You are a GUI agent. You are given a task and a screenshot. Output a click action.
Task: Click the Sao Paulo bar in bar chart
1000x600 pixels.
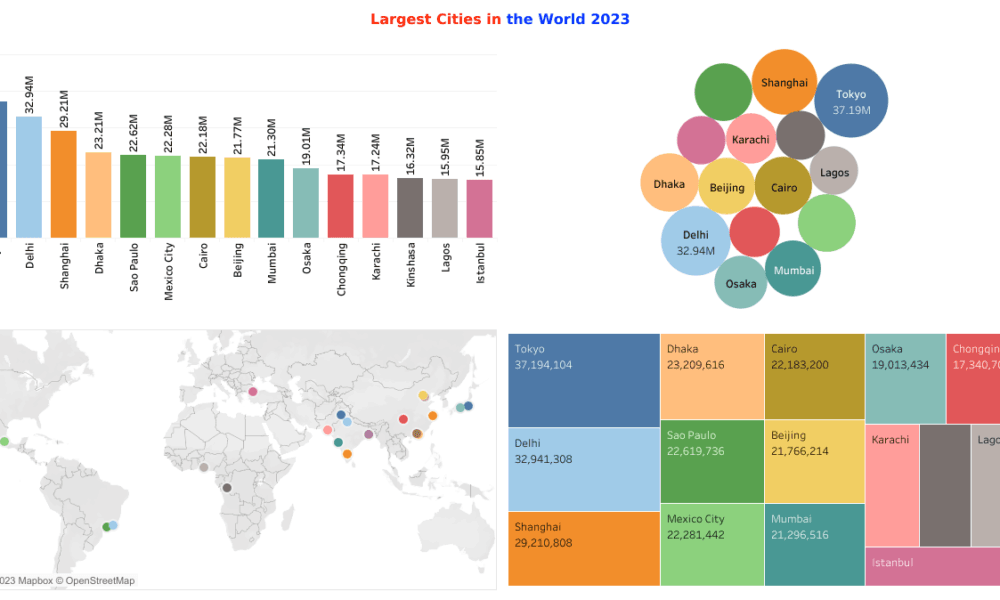(133, 195)
